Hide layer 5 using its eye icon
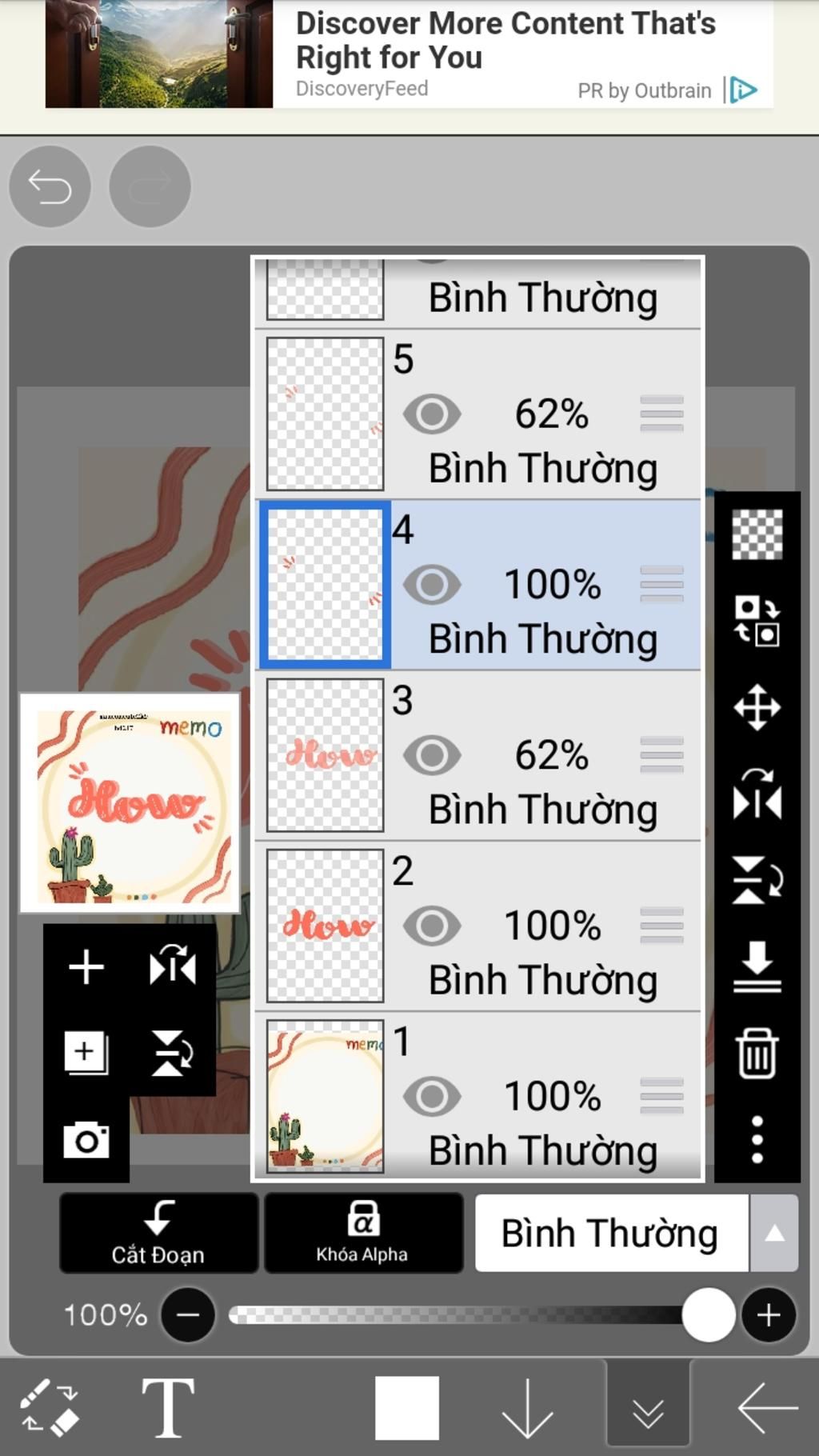Image resolution: width=819 pixels, height=1456 pixels. click(432, 414)
